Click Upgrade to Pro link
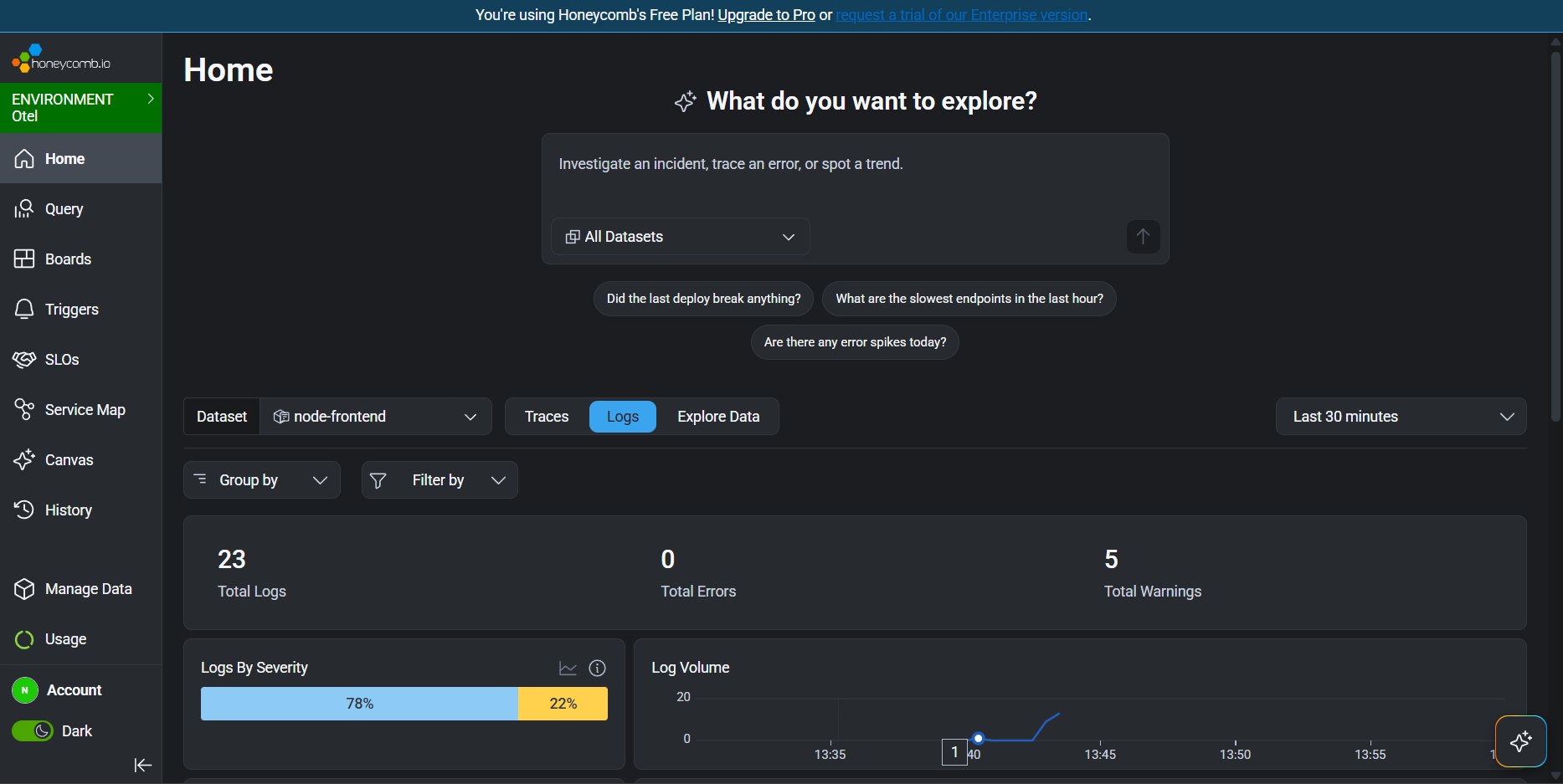Image resolution: width=1563 pixels, height=784 pixels. (766, 15)
